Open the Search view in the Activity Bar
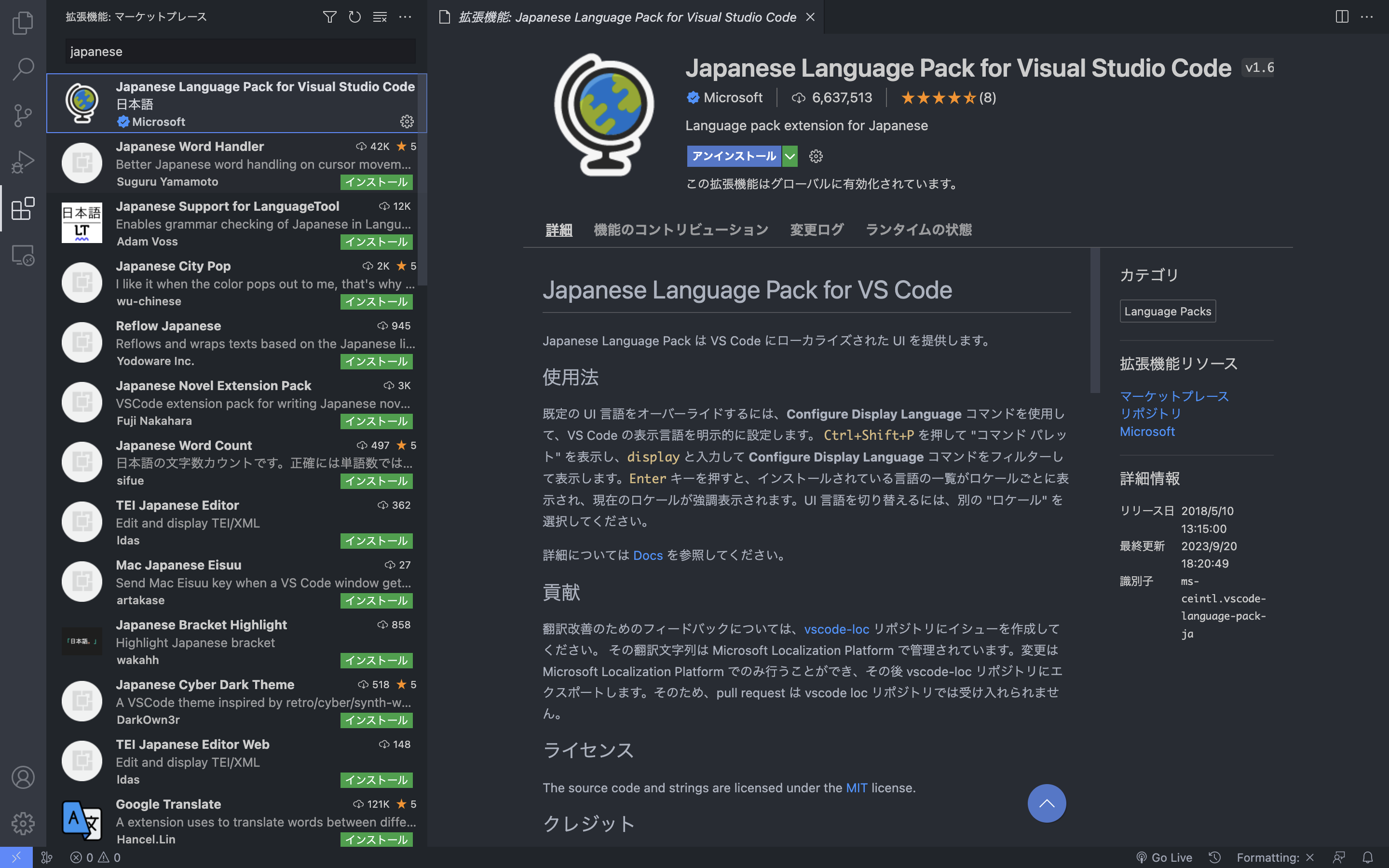This screenshot has height=868, width=1389. [x=23, y=68]
